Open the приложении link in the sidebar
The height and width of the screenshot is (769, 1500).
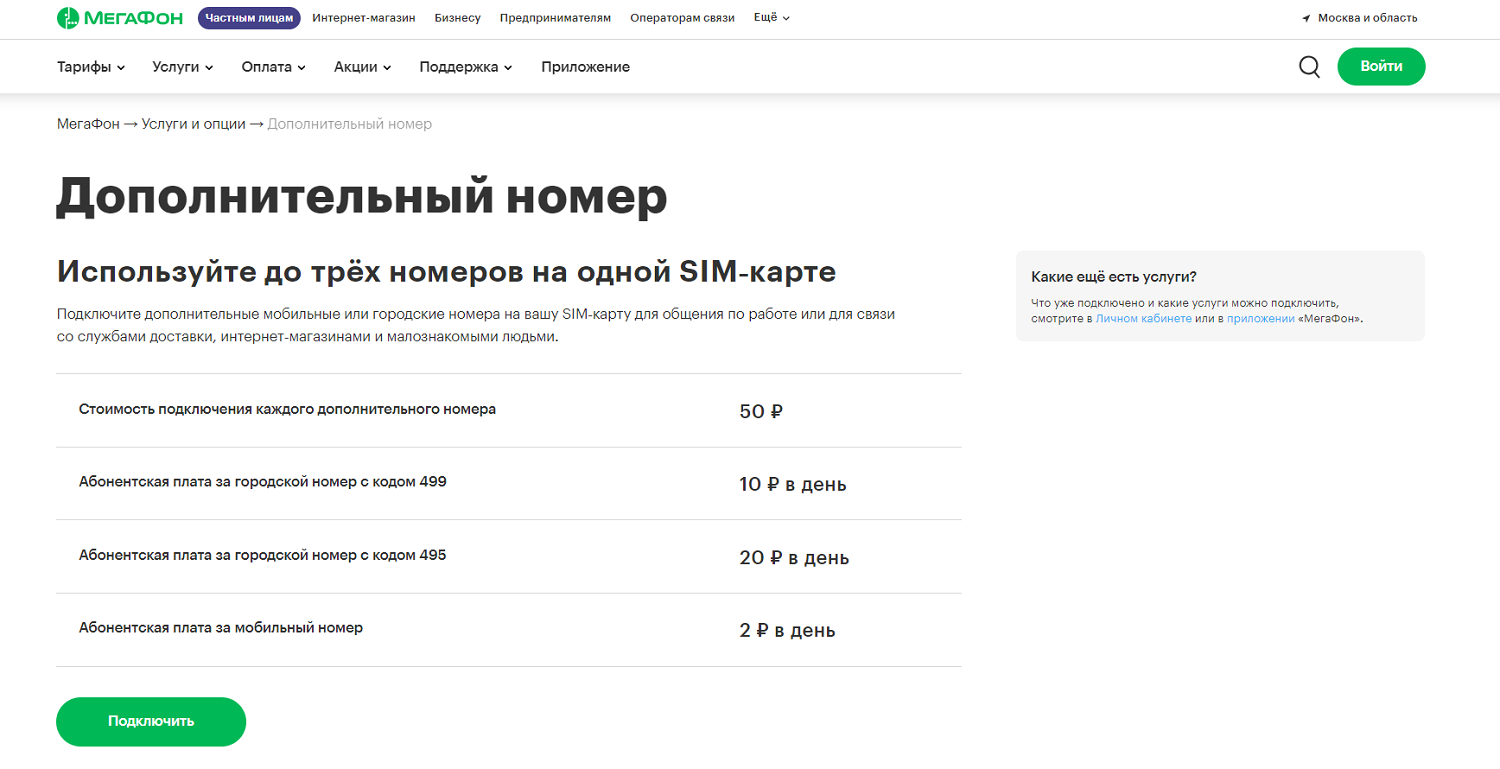click(x=1260, y=319)
